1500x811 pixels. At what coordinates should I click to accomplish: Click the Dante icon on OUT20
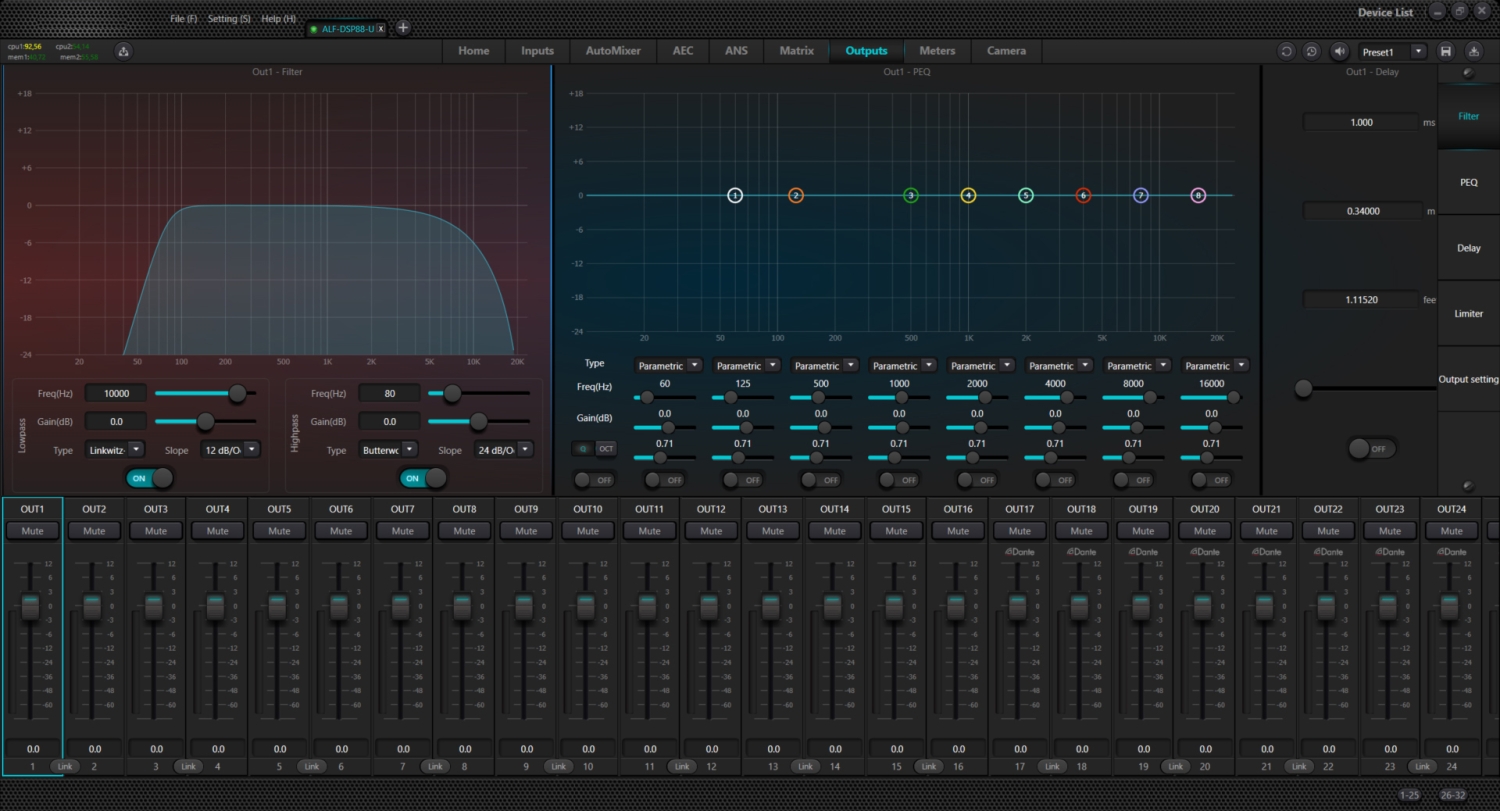[1205, 552]
